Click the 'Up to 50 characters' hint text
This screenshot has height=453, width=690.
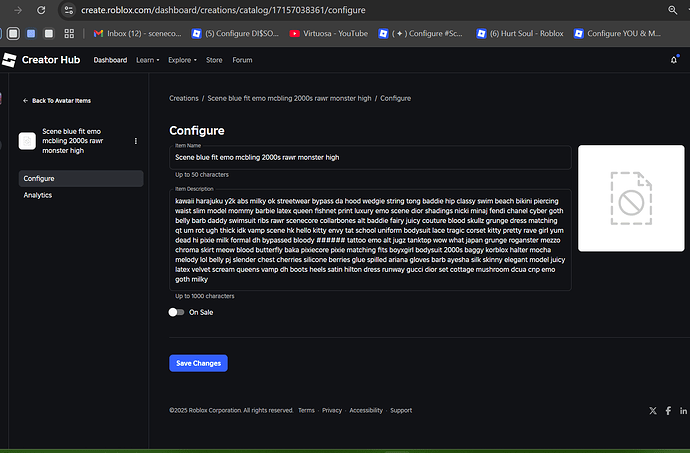coord(202,174)
